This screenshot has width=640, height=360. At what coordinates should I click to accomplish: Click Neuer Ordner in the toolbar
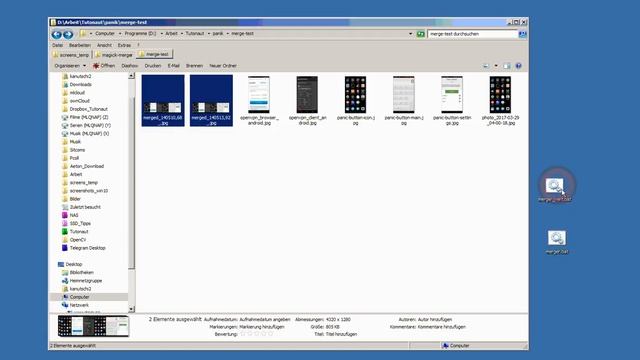[x=223, y=66]
